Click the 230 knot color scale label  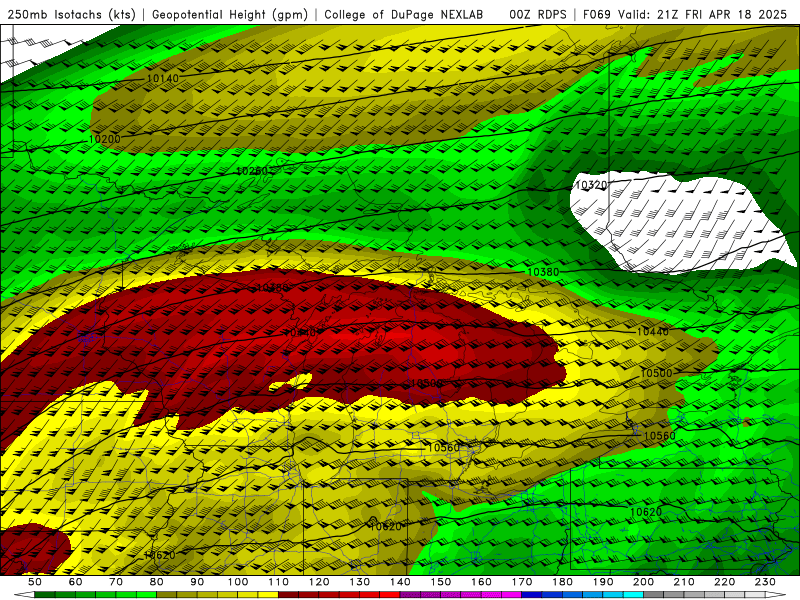[765, 582]
